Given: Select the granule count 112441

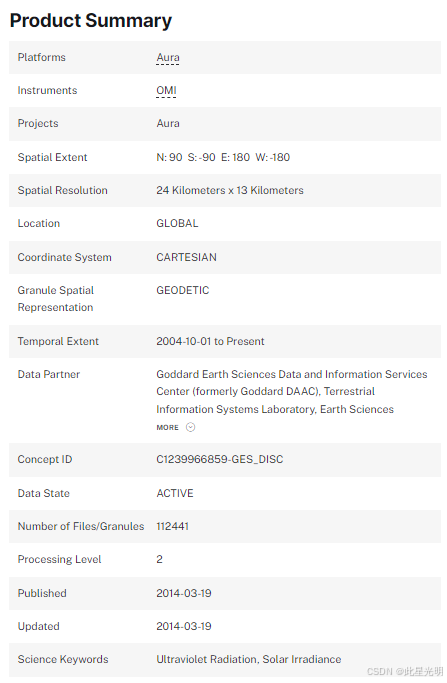Looking at the screenshot, I should point(173,527).
